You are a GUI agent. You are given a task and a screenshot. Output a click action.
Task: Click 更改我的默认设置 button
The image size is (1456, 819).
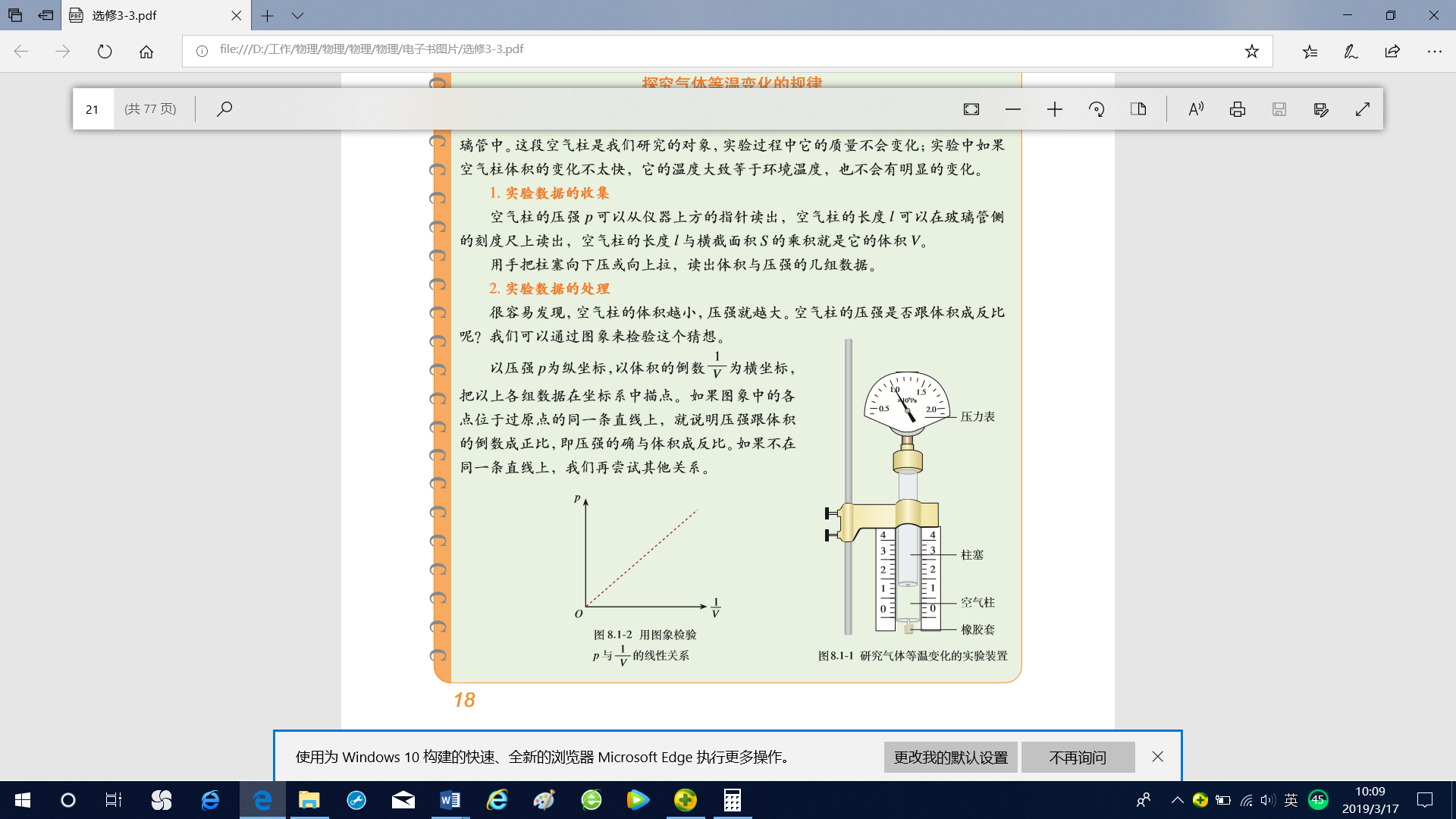tap(951, 757)
